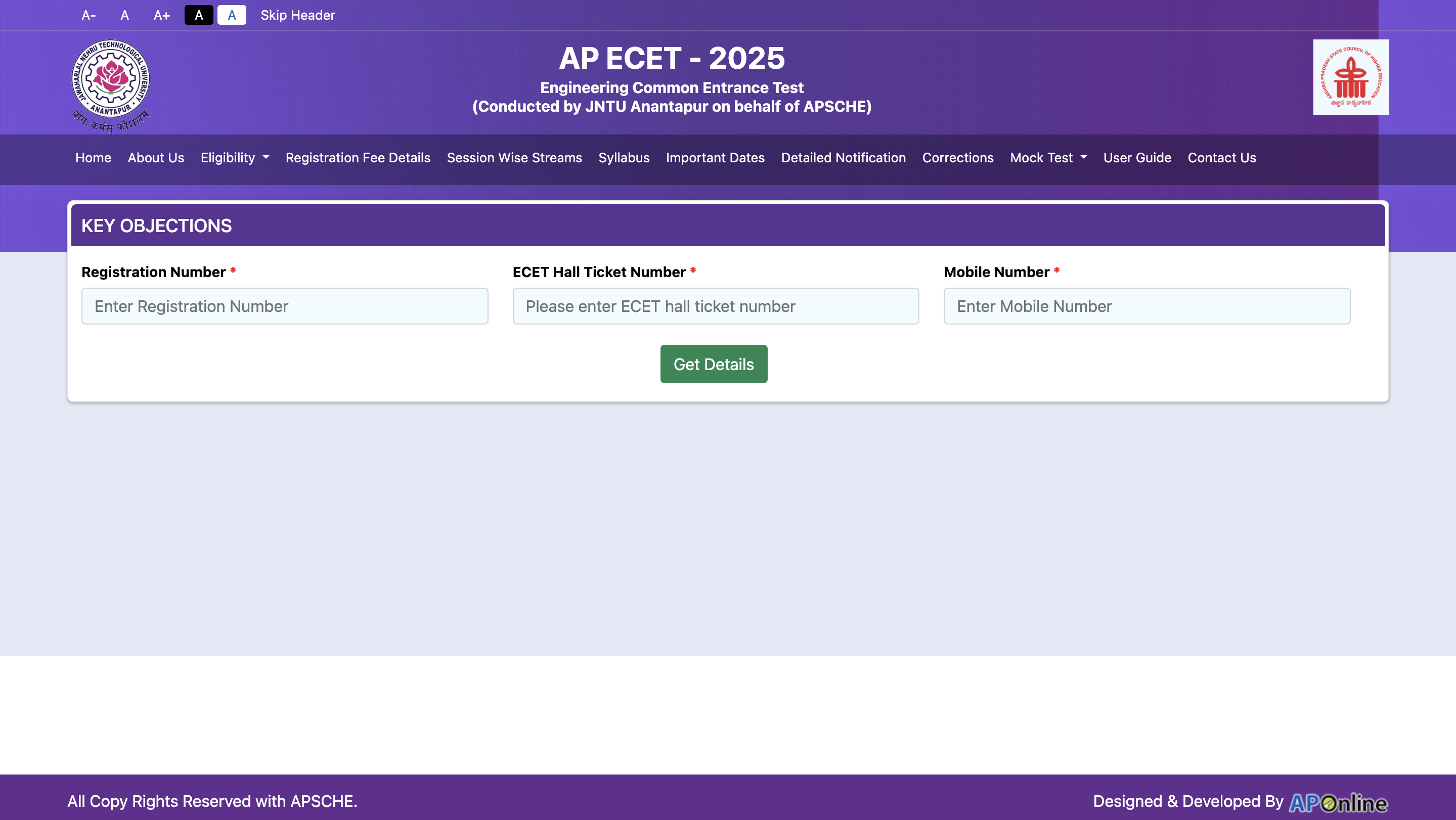Screen dimensions: 1456x820
Task: Navigate to Session Wise Streams
Action: tap(514, 158)
